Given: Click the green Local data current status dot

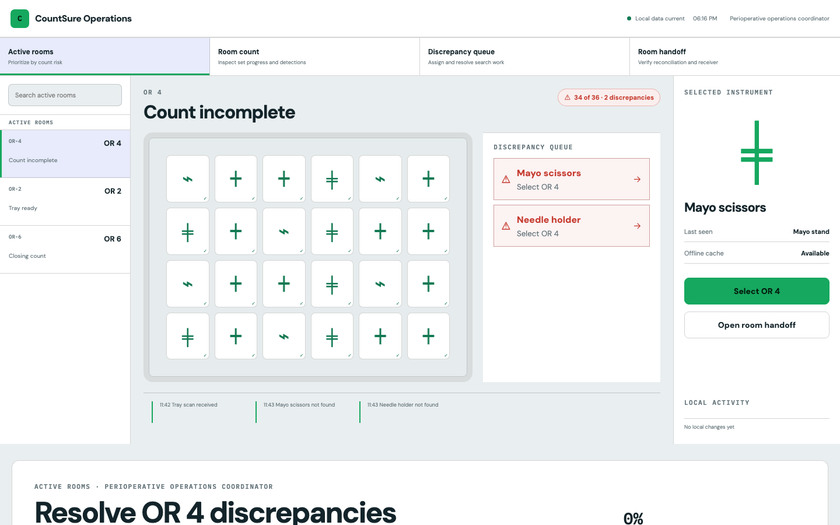Looking at the screenshot, I should tap(629, 18).
